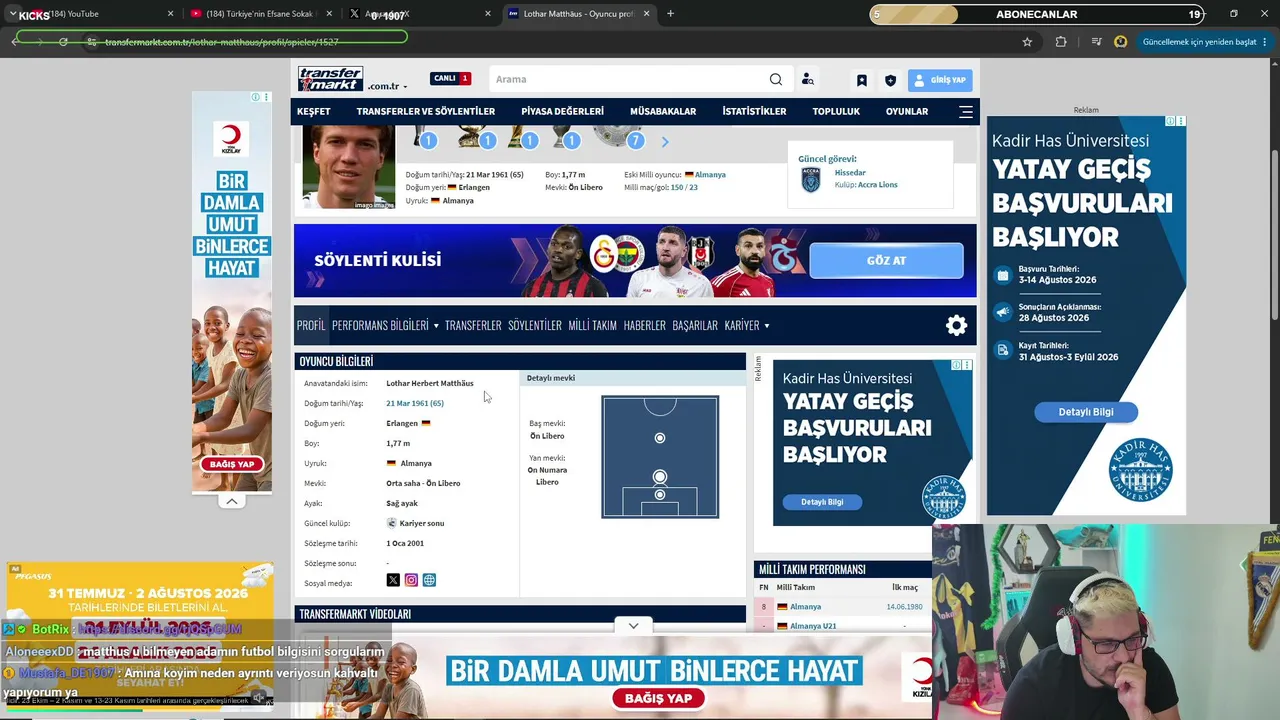Click the Transfermarkt logo
1280x720 pixels.
pyautogui.click(x=331, y=79)
